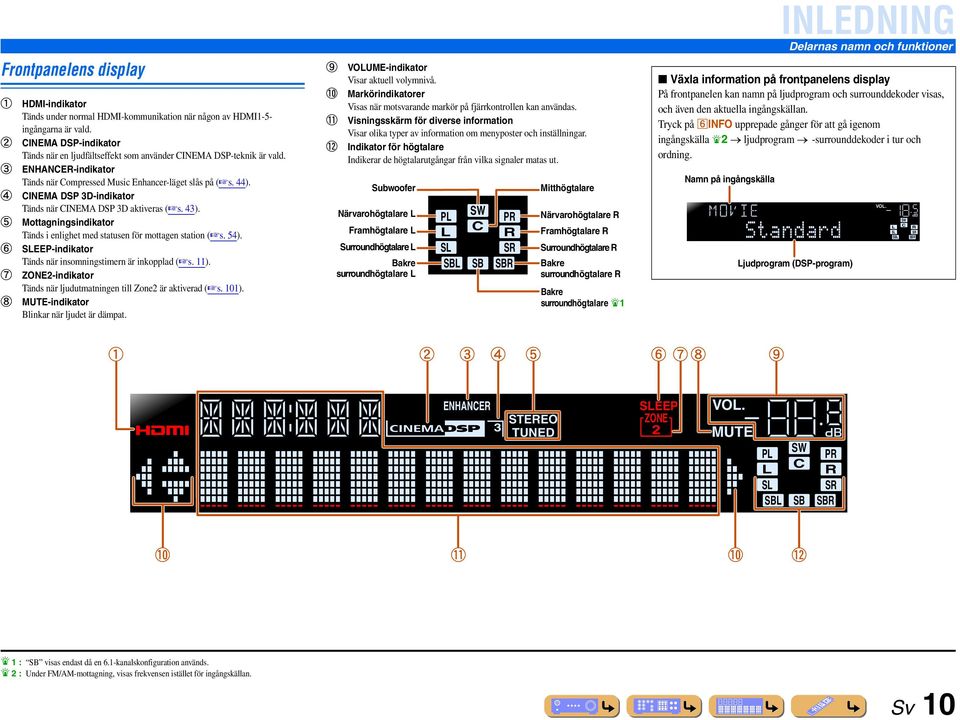
Task: Open the front display navigation button
Action: tap(746, 706)
